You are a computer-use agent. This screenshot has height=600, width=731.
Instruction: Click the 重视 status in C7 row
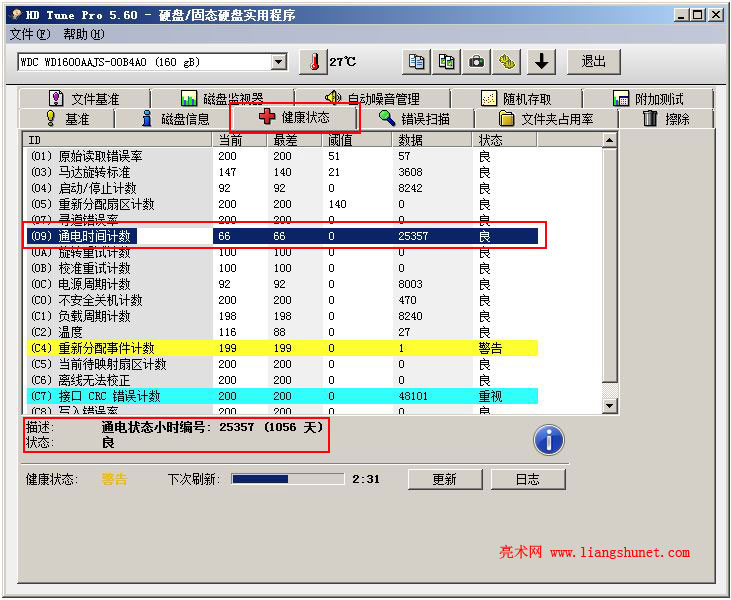(x=490, y=396)
